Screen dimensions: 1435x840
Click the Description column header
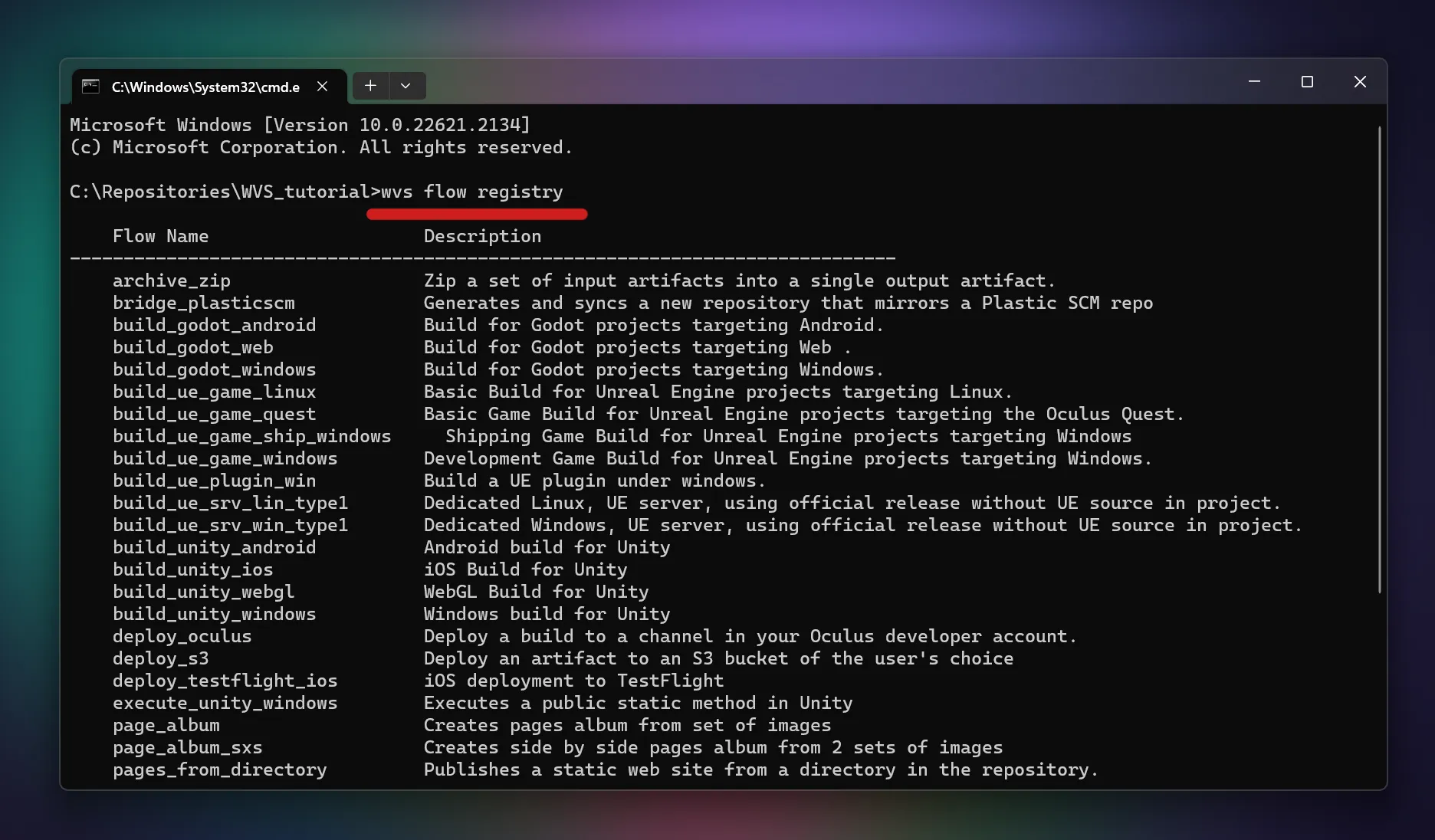pos(482,236)
